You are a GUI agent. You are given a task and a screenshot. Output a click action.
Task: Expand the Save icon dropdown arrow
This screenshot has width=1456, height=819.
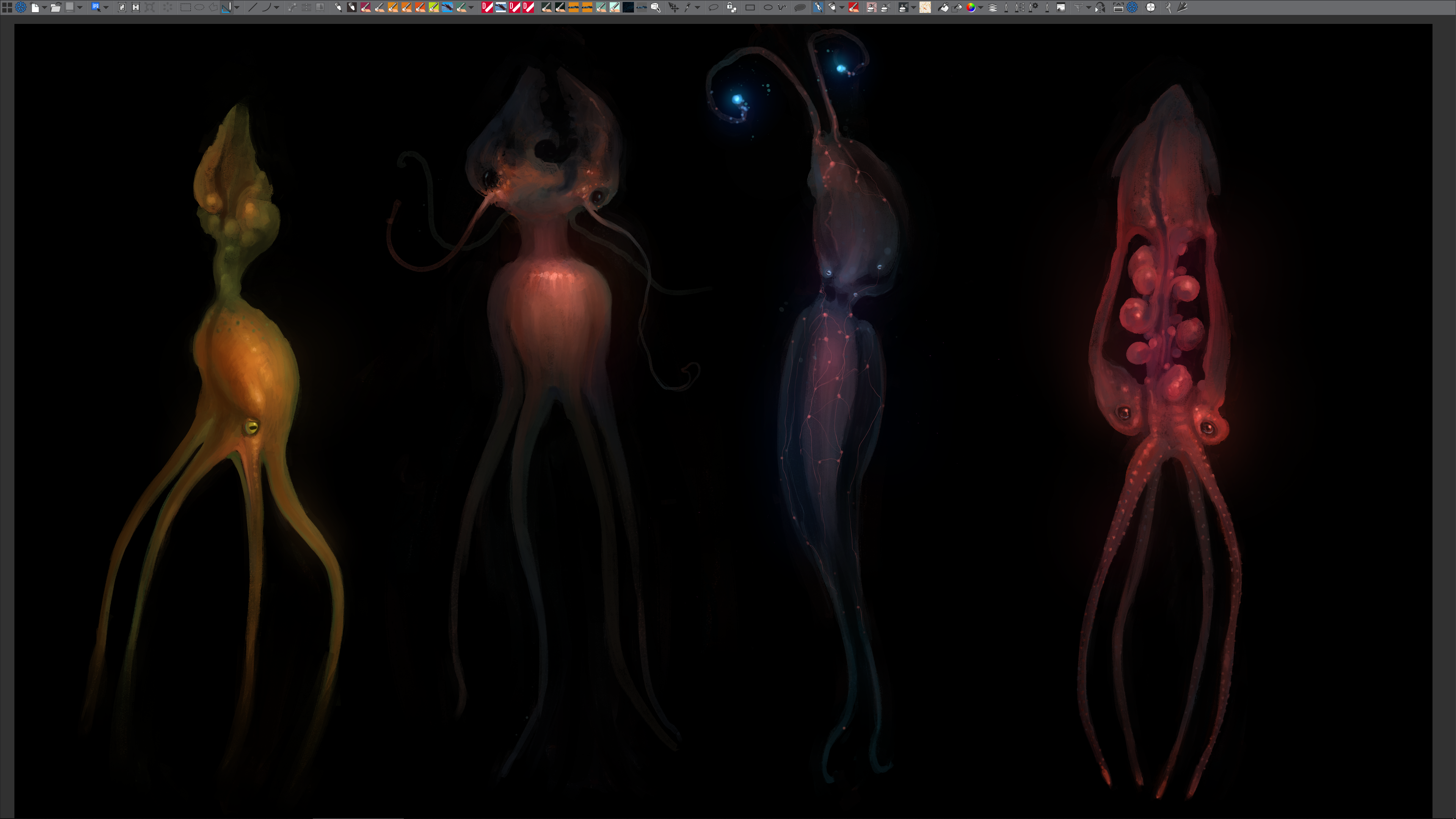(x=80, y=7)
